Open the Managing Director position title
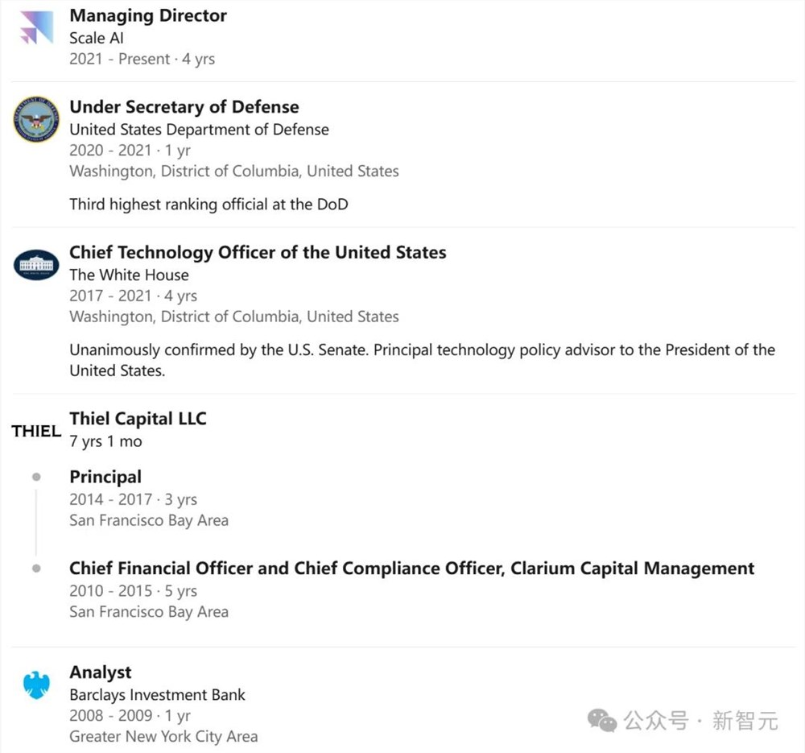This screenshot has height=753, width=805. (148, 16)
